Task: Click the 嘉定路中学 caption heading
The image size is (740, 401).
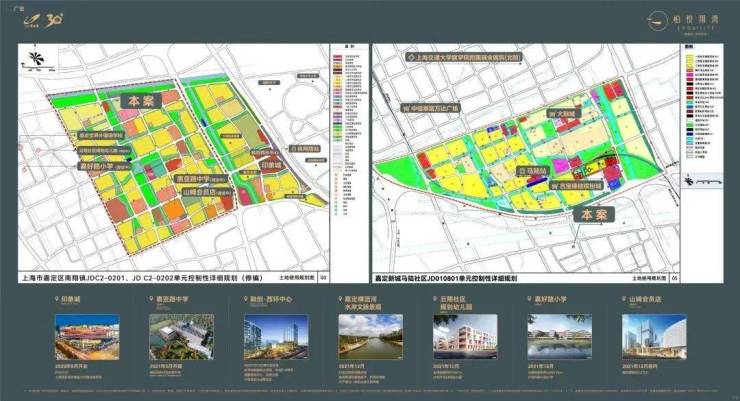Action: [172, 299]
